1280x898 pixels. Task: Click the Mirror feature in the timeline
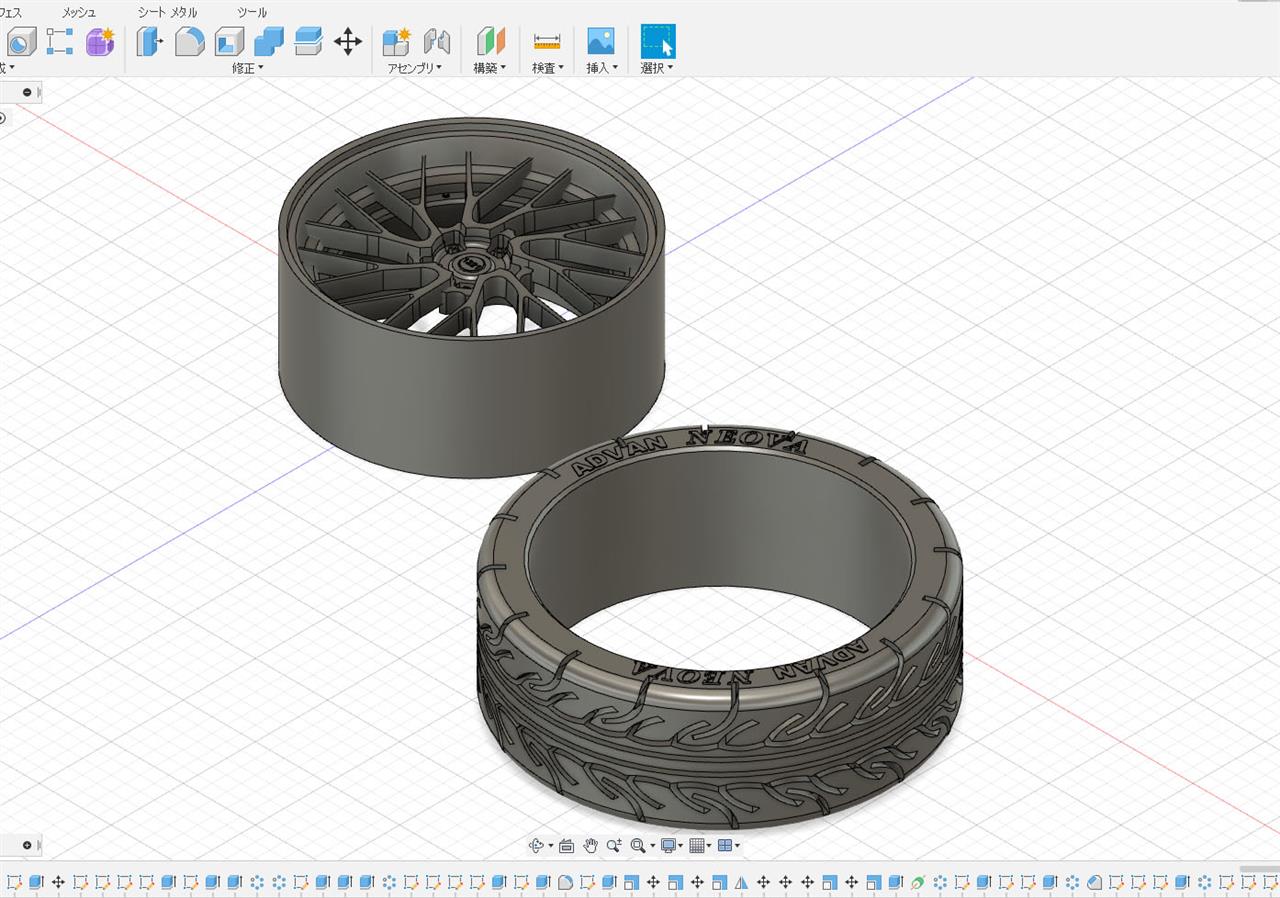pos(741,883)
